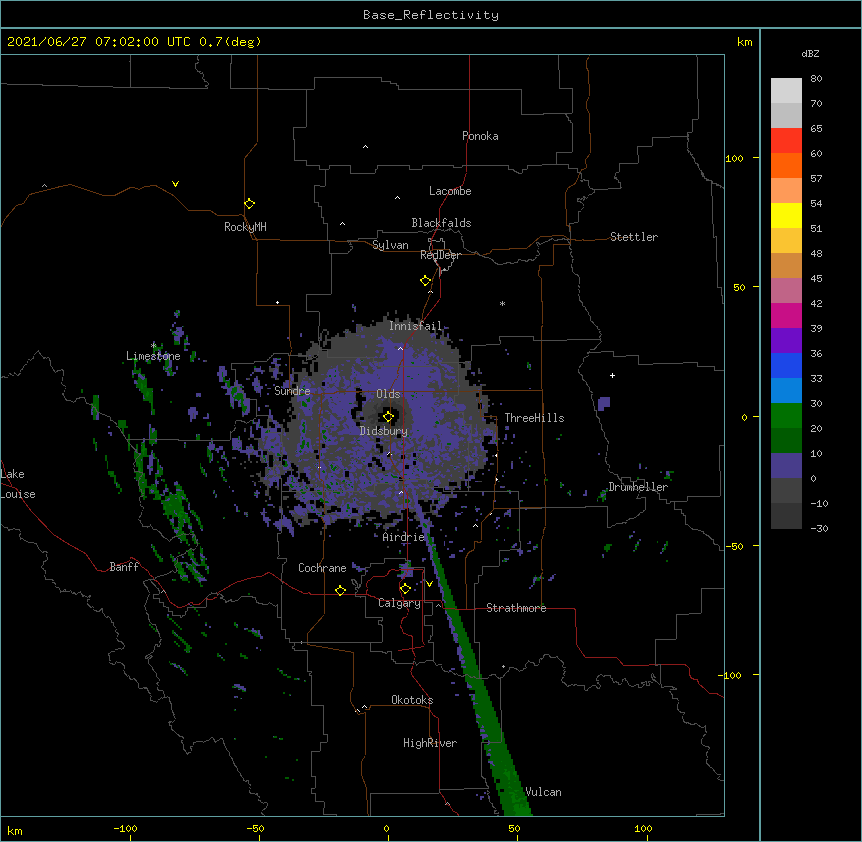This screenshot has width=862, height=842.
Task: Click the 50 tick on the right axis
Action: [x=739, y=287]
